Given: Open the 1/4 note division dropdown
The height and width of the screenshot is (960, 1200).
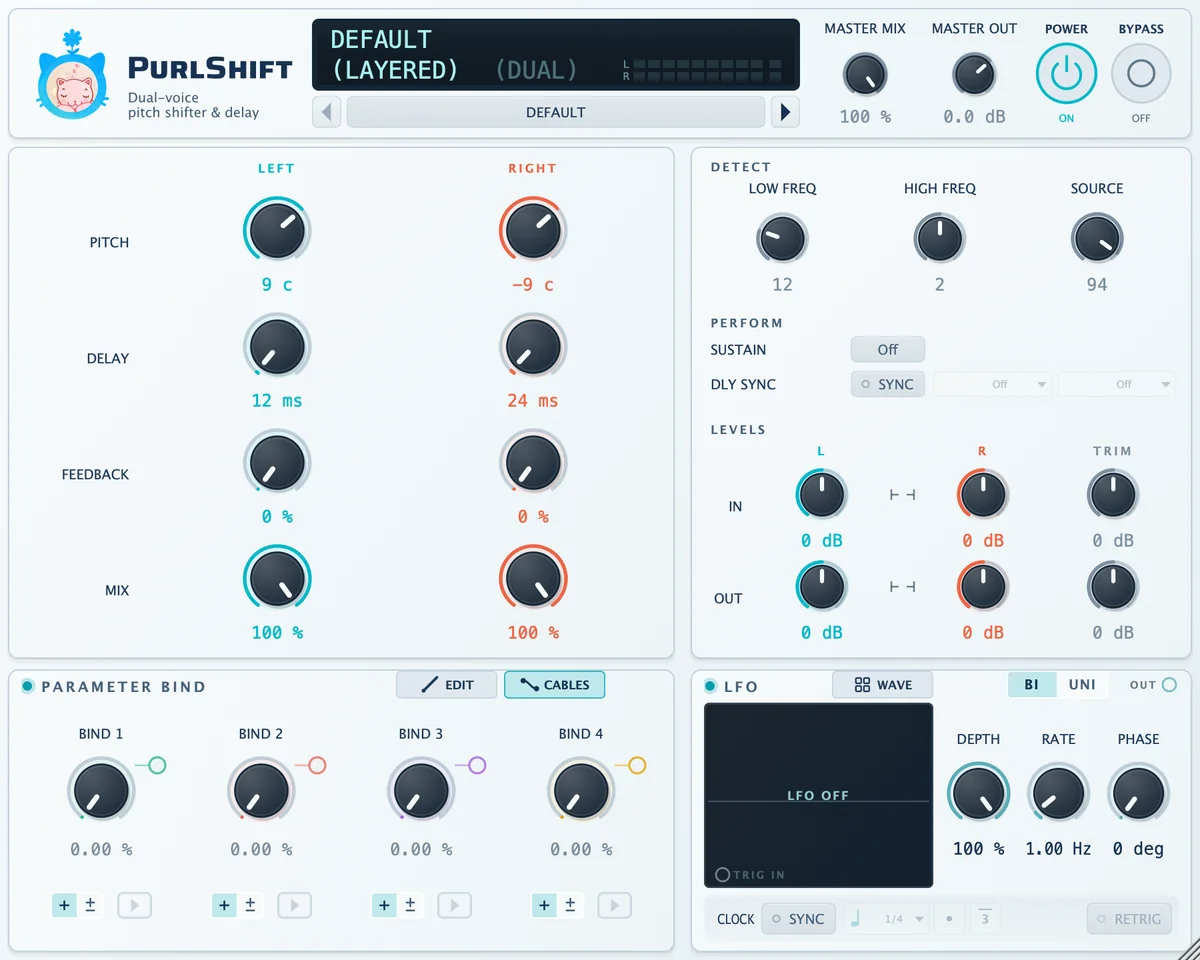Looking at the screenshot, I should pyautogui.click(x=887, y=919).
